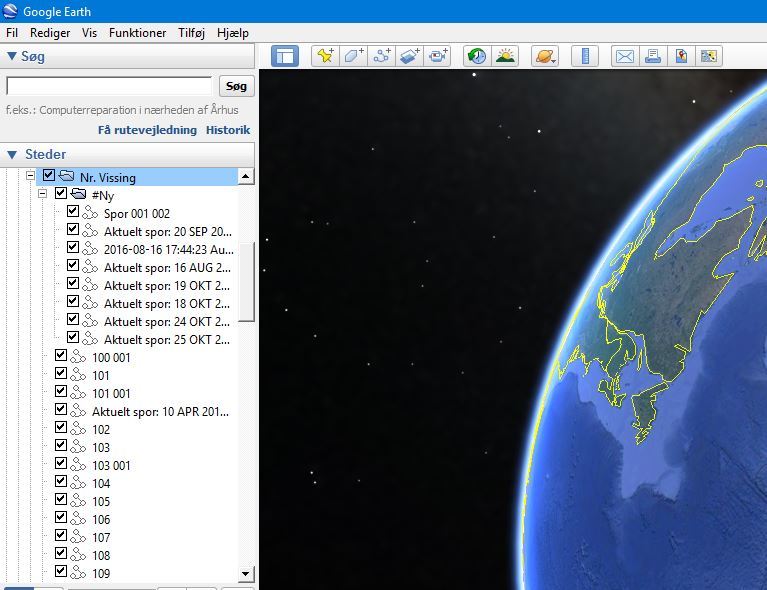This screenshot has width=767, height=590.
Task: Click path icon beside 2016-08-16 17:44:23 track
Action: coord(90,249)
